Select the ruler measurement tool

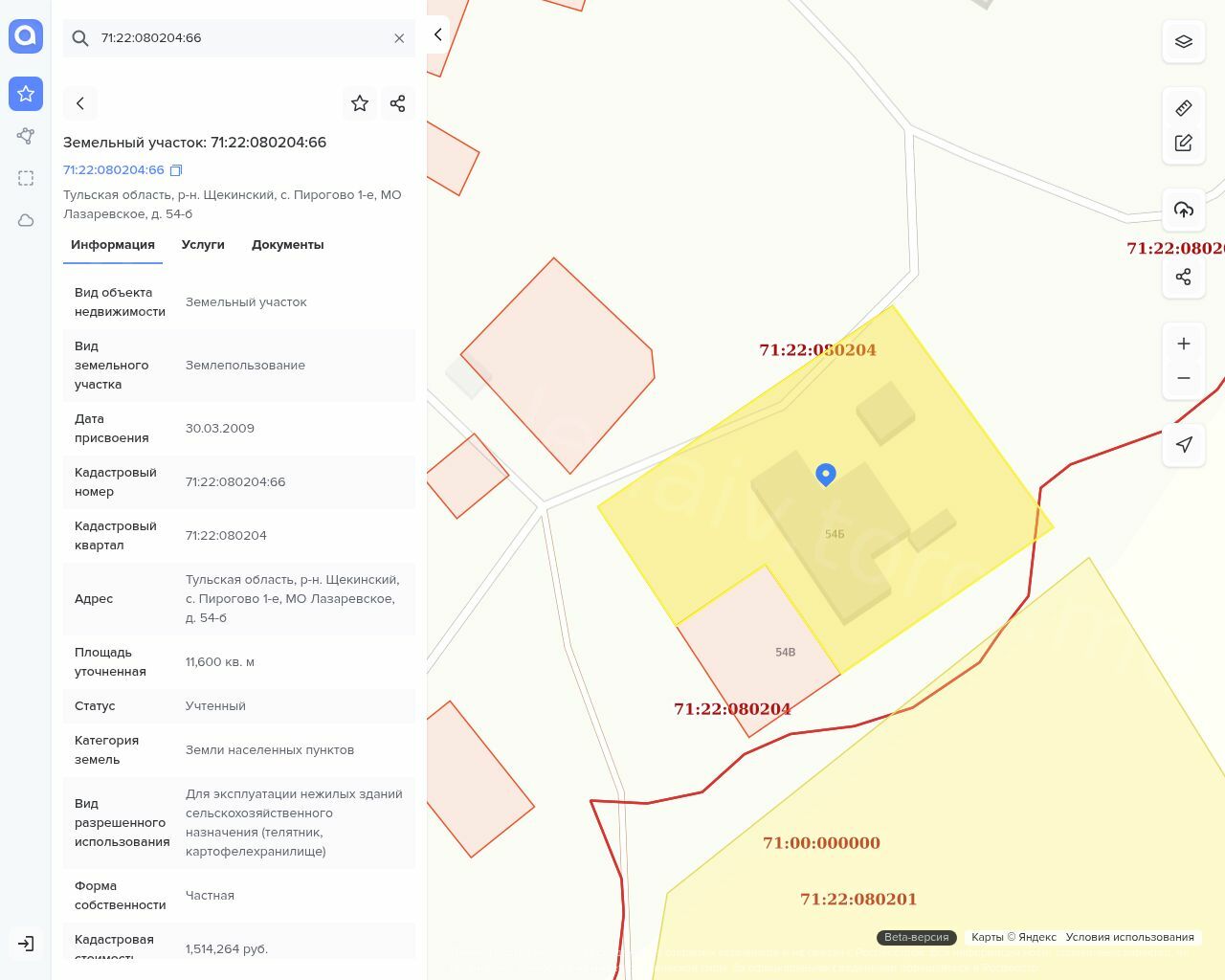1183,108
